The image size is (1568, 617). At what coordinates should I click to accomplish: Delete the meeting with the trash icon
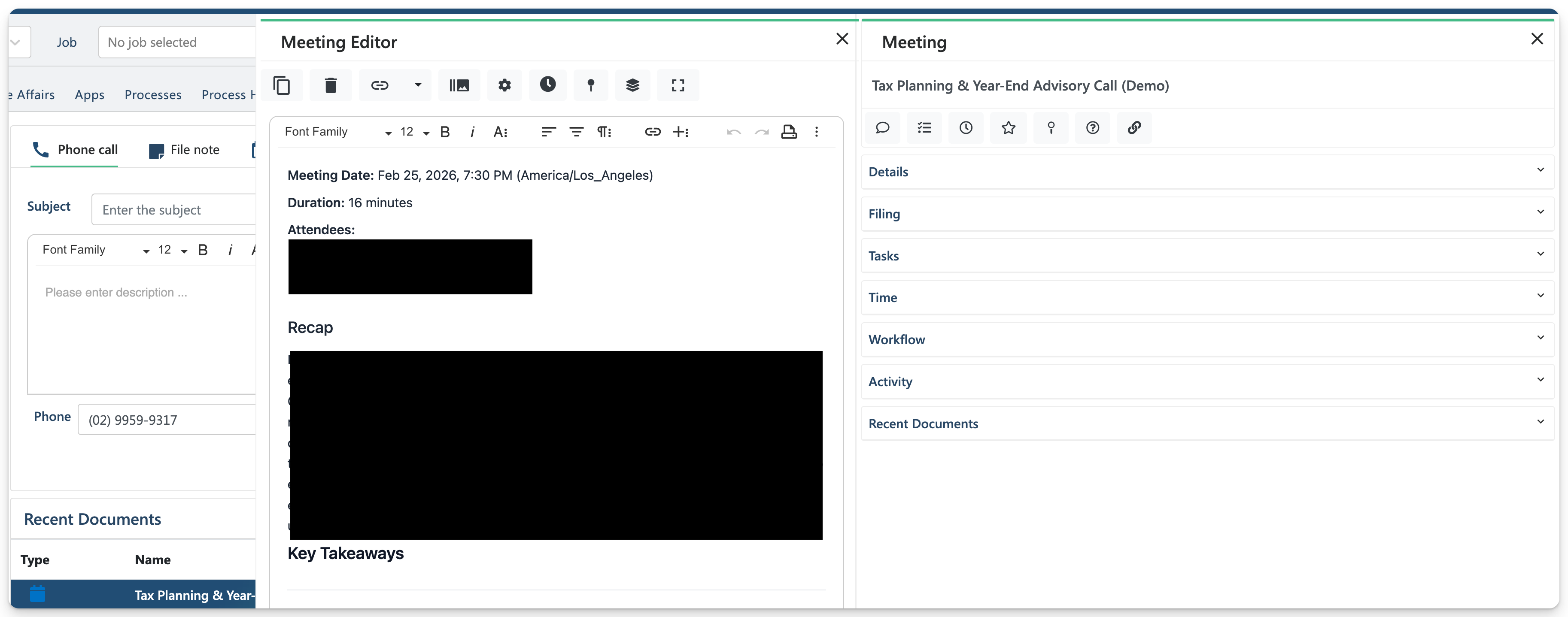pos(331,85)
